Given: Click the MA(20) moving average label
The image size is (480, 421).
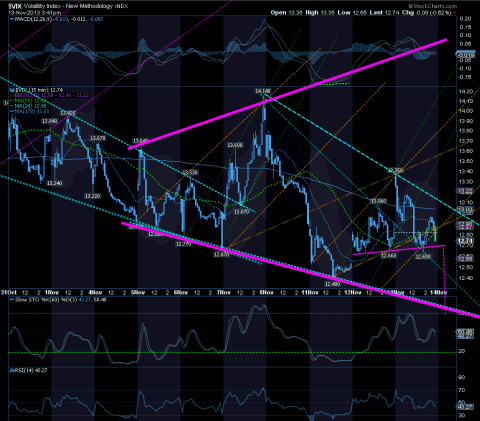Looking at the screenshot, I should tap(23, 106).
